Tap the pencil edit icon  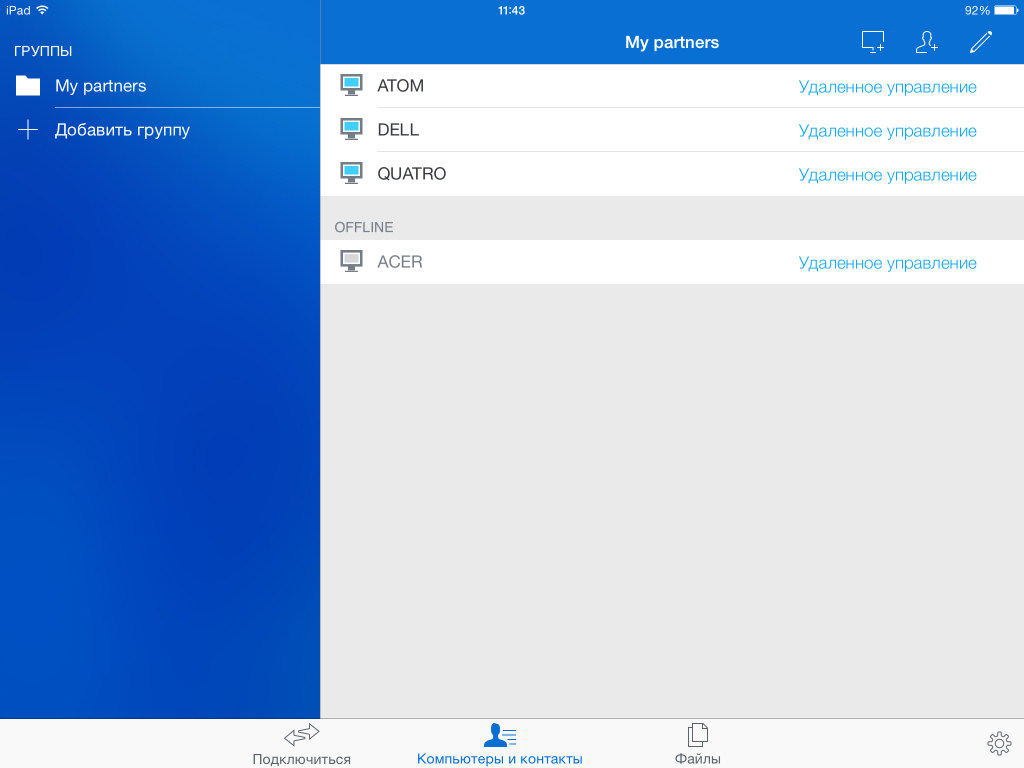981,42
